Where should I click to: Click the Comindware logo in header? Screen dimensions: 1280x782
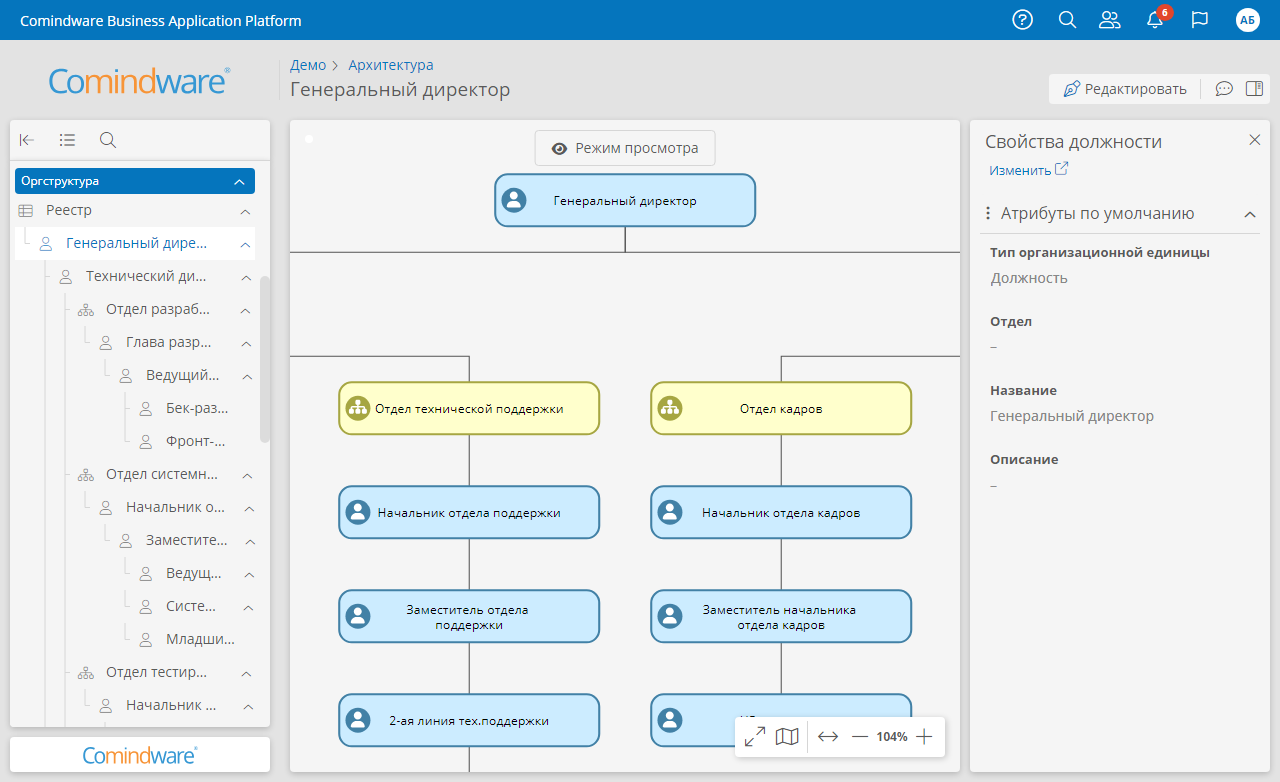pos(140,80)
